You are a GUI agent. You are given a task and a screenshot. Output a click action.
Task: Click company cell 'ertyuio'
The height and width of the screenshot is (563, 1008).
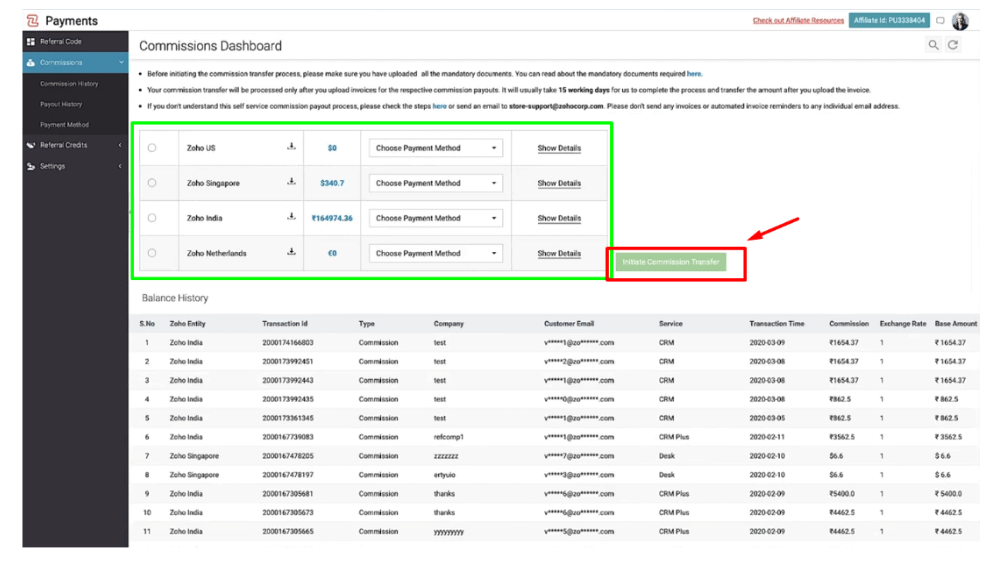click(x=444, y=475)
